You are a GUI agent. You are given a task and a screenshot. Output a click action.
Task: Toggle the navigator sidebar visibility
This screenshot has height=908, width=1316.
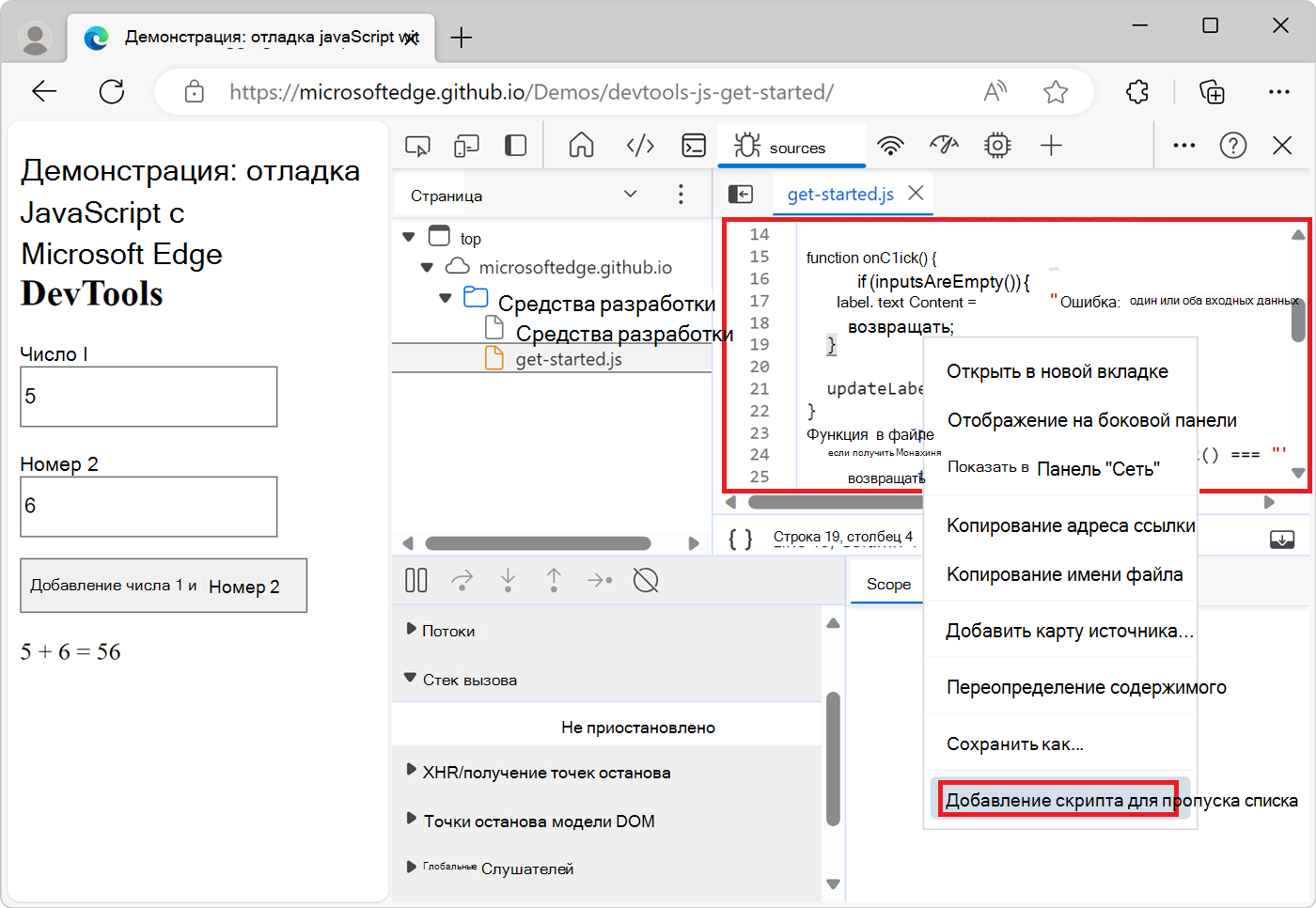point(741,194)
